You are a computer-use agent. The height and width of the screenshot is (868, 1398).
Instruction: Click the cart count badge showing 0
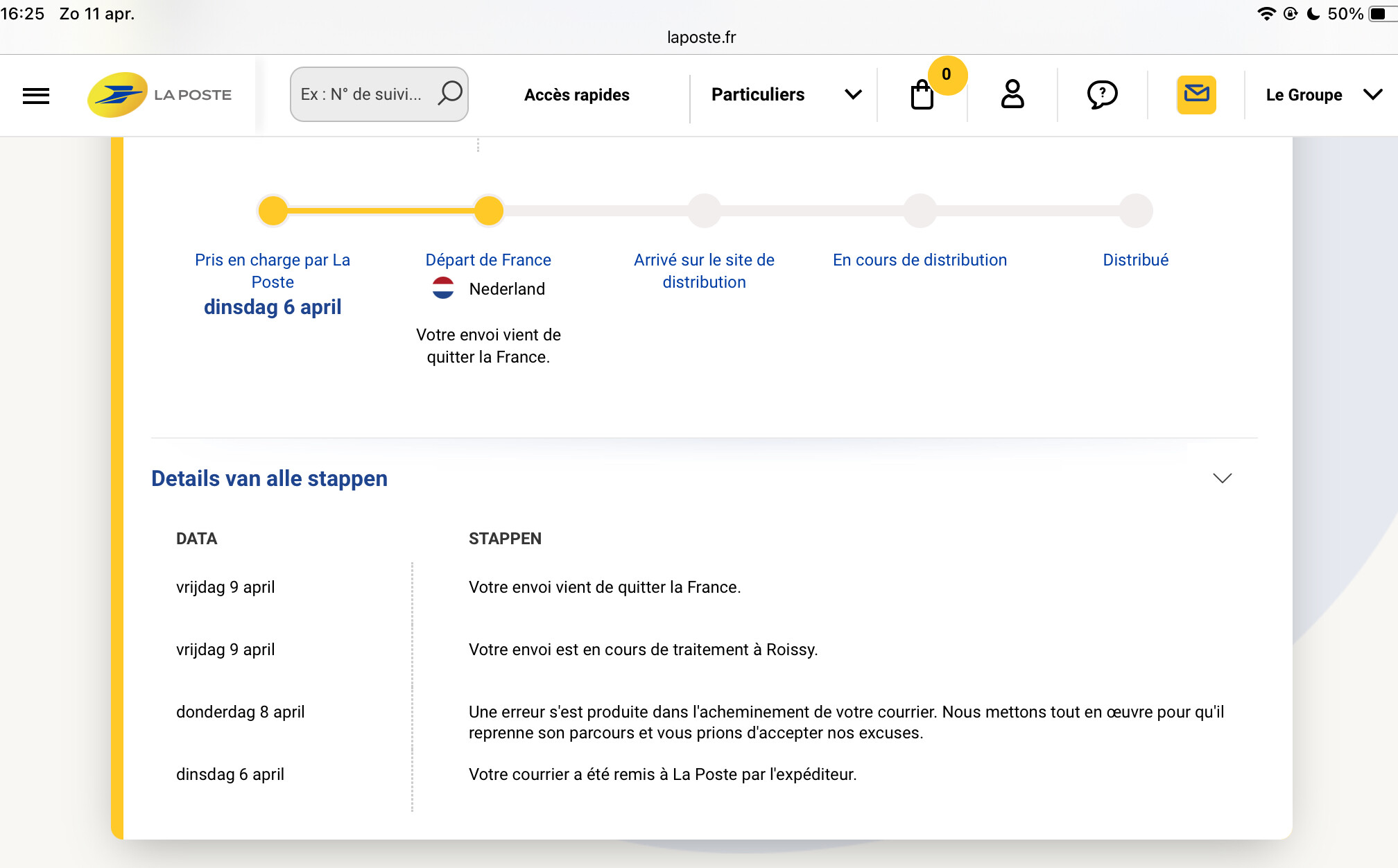click(x=947, y=75)
